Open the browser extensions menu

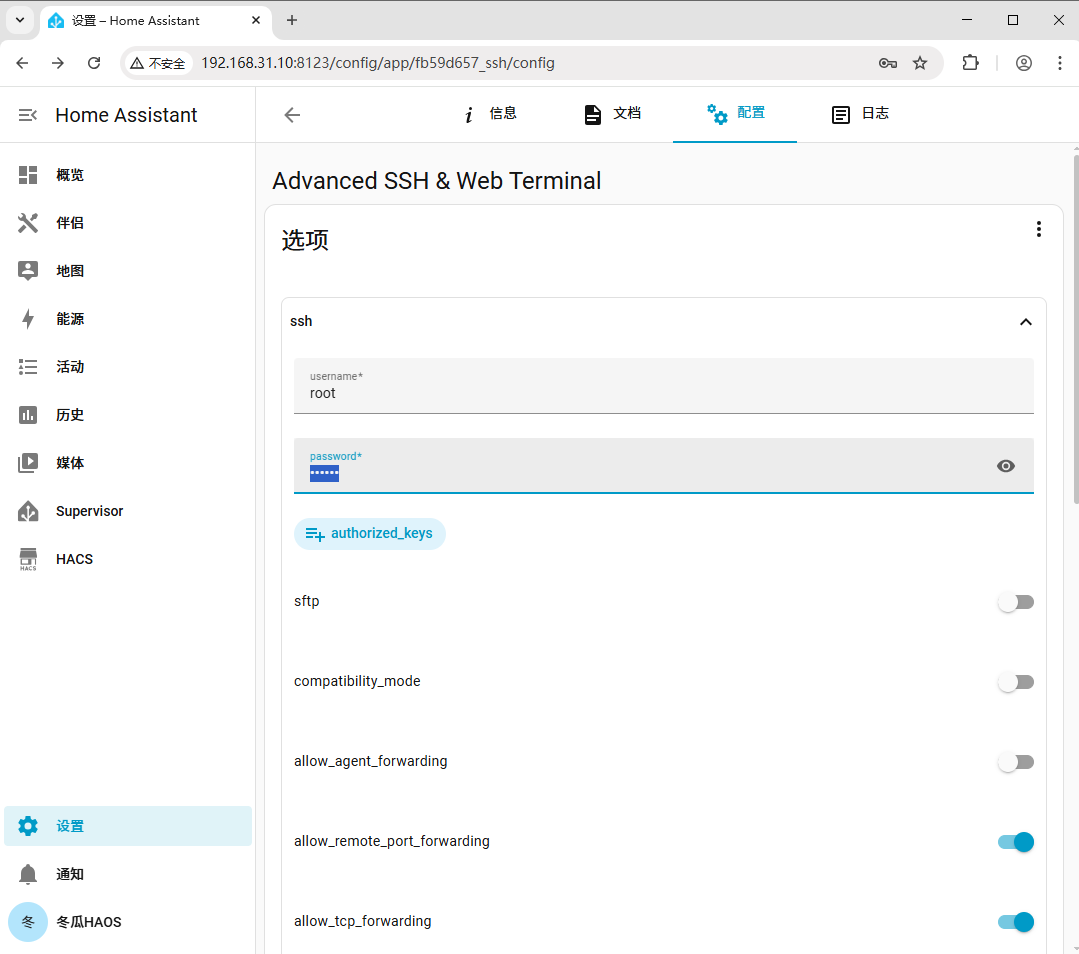pos(970,63)
